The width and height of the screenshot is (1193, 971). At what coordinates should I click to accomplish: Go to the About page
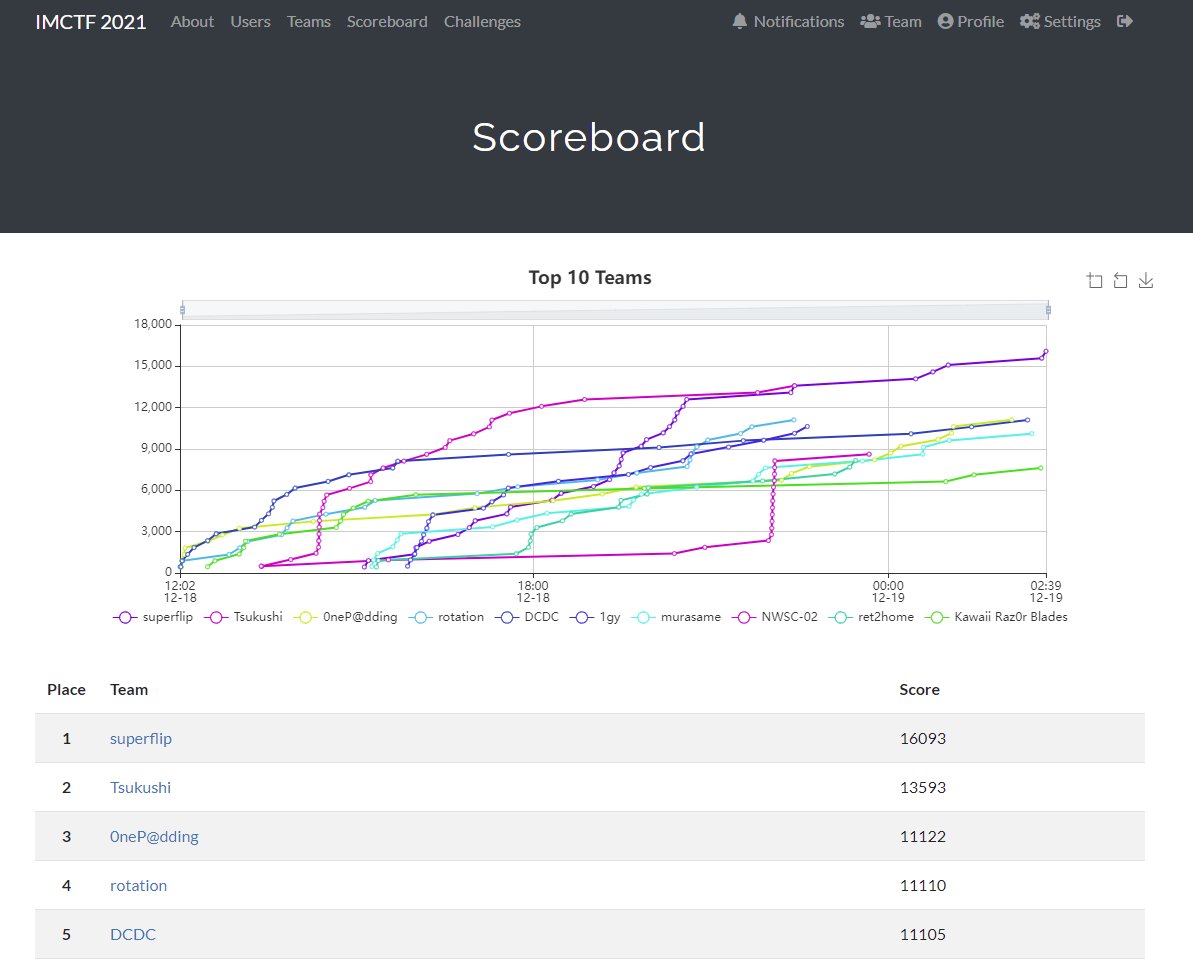pos(192,21)
